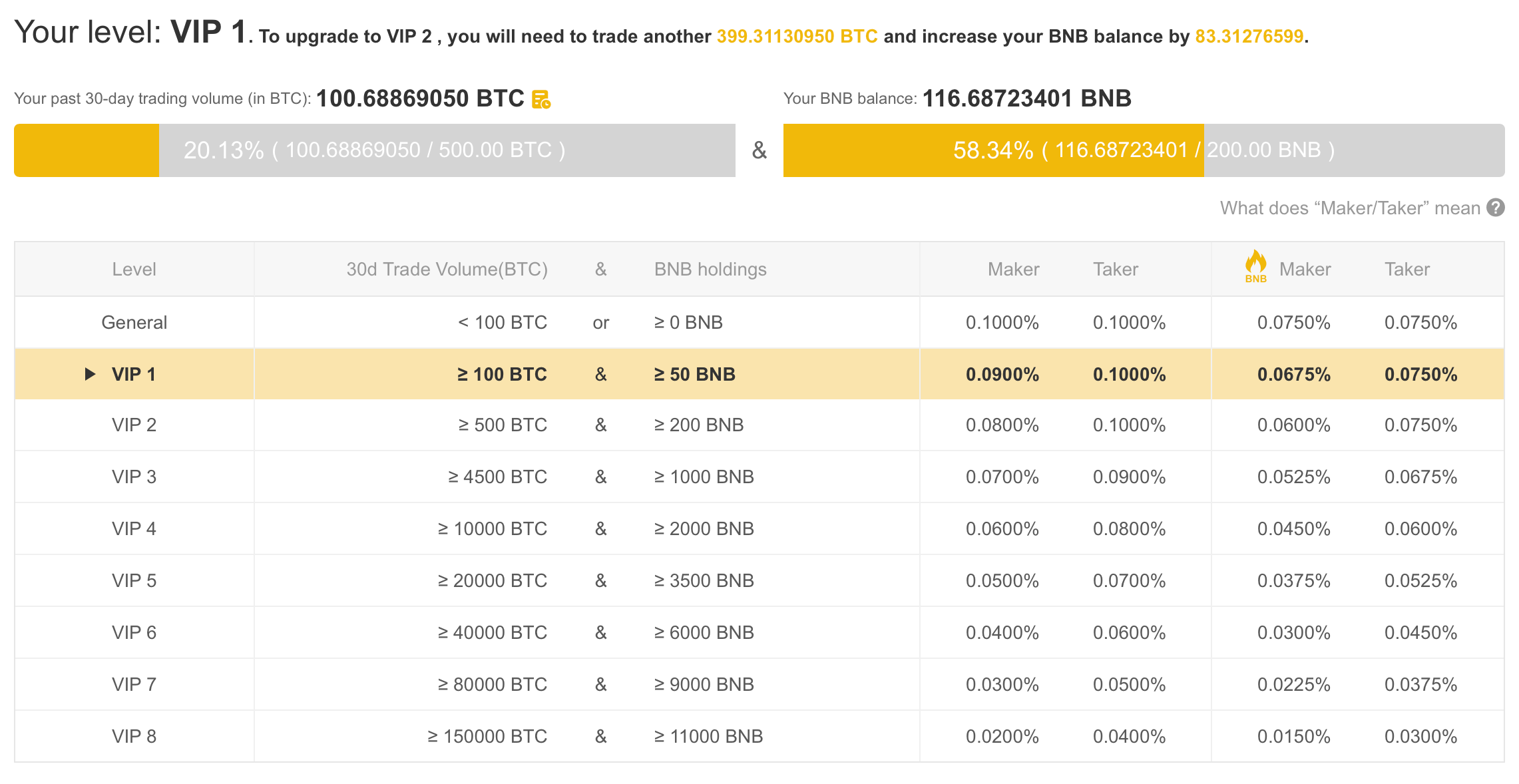Click the BNB balance progress bar

(x=1145, y=150)
